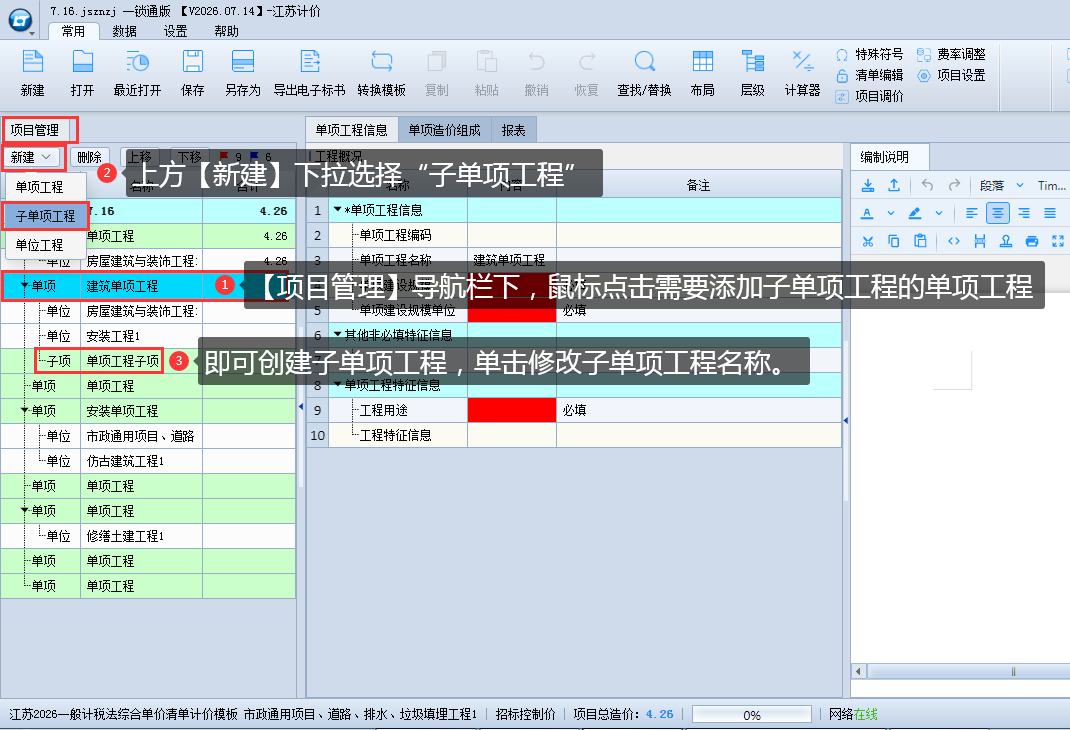The width and height of the screenshot is (1070, 730).
Task: Click the 删除 button in 项目管理
Action: point(89,158)
